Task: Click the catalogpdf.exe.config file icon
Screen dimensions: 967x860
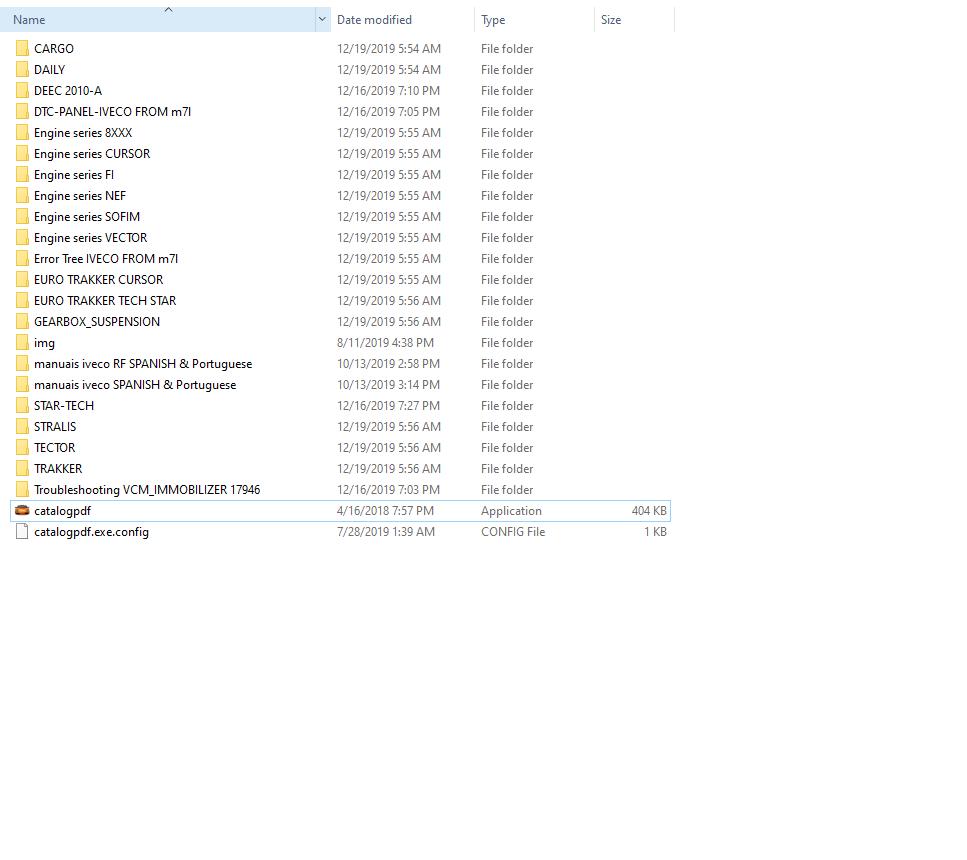Action: point(22,531)
